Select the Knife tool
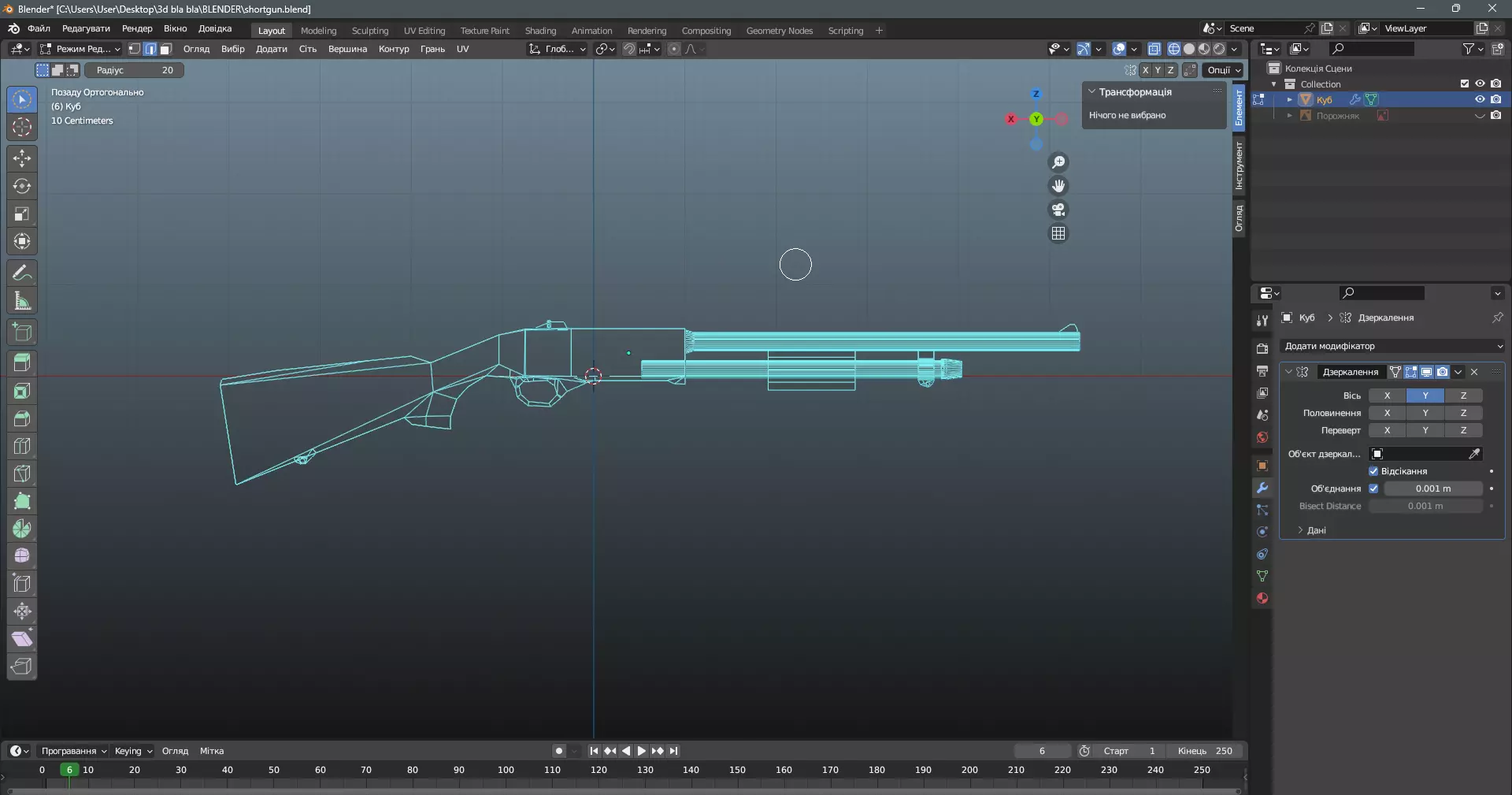 tap(22, 474)
